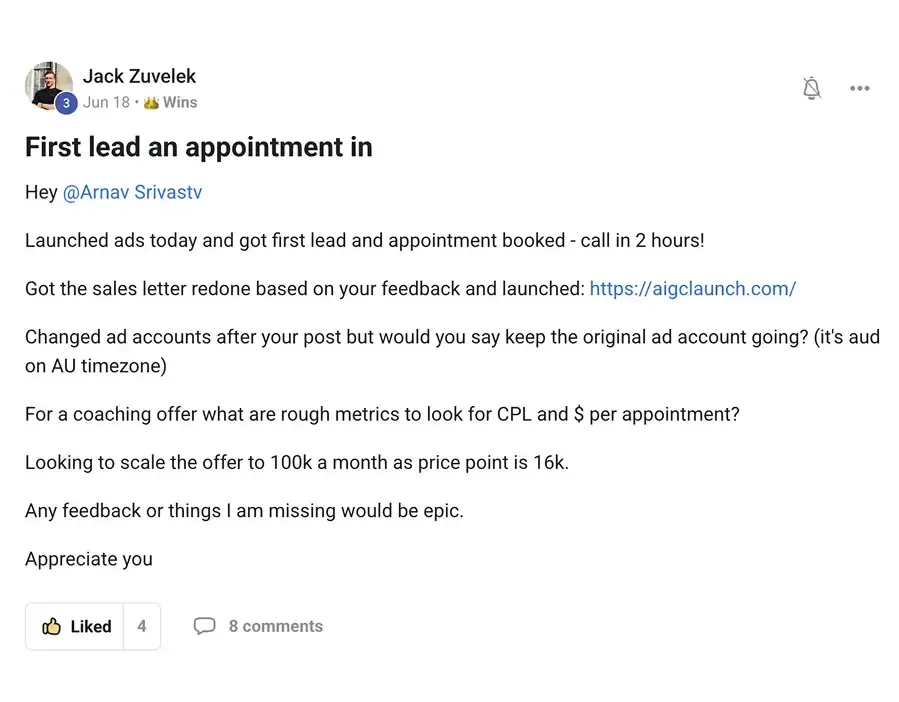This screenshot has width=899, height=702.
Task: Click the level 3 badge on avatar
Action: tap(67, 103)
